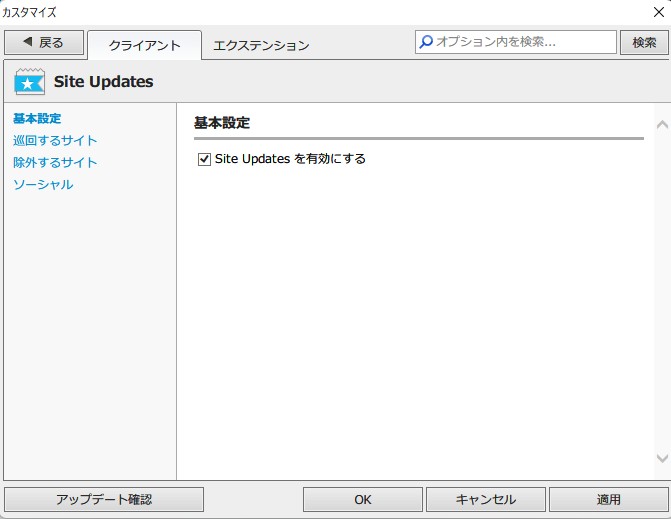Select 基本設定 in the sidebar

pos(37,119)
